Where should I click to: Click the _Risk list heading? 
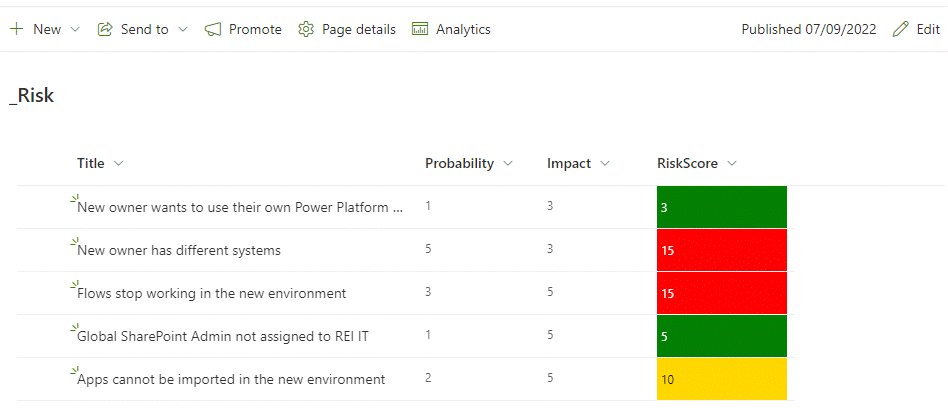pos(31,95)
